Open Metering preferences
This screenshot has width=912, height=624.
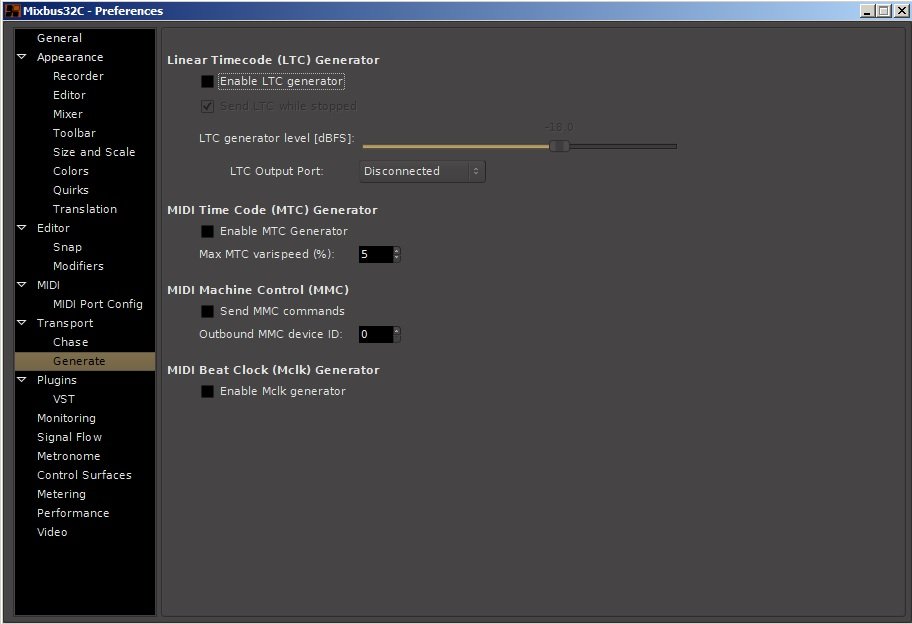(61, 494)
